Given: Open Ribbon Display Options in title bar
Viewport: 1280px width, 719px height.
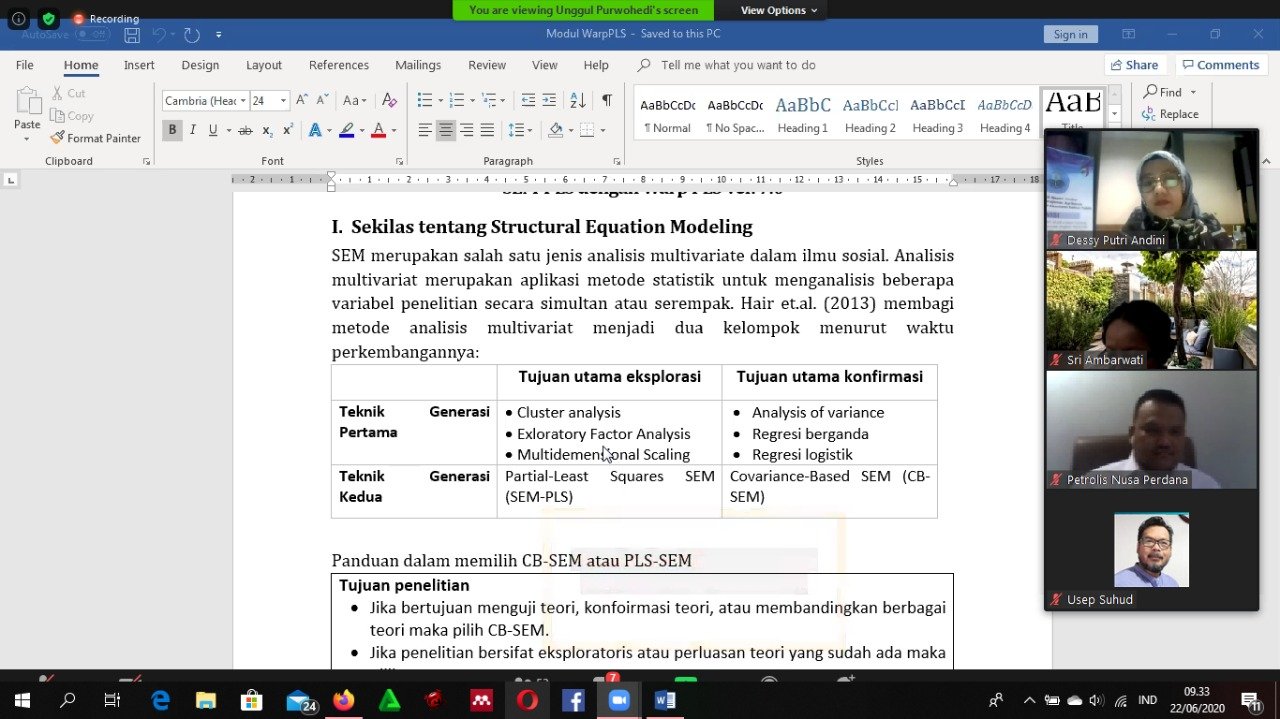Looking at the screenshot, I should (1128, 34).
